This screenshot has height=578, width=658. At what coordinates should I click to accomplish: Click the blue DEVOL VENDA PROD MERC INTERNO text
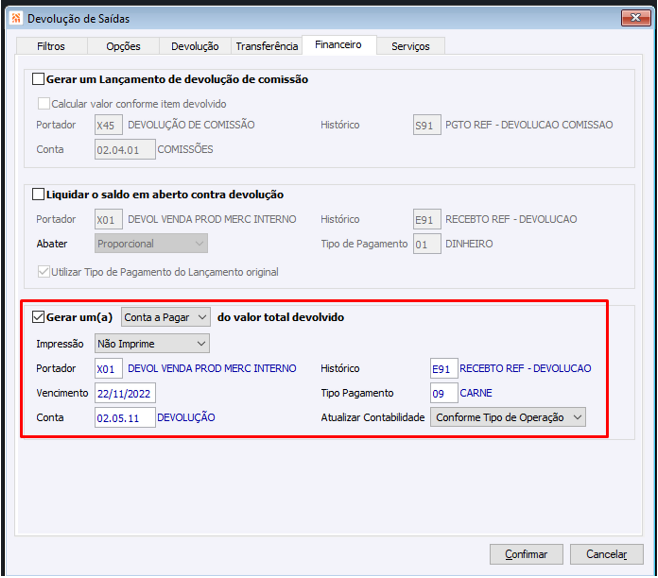tap(212, 368)
